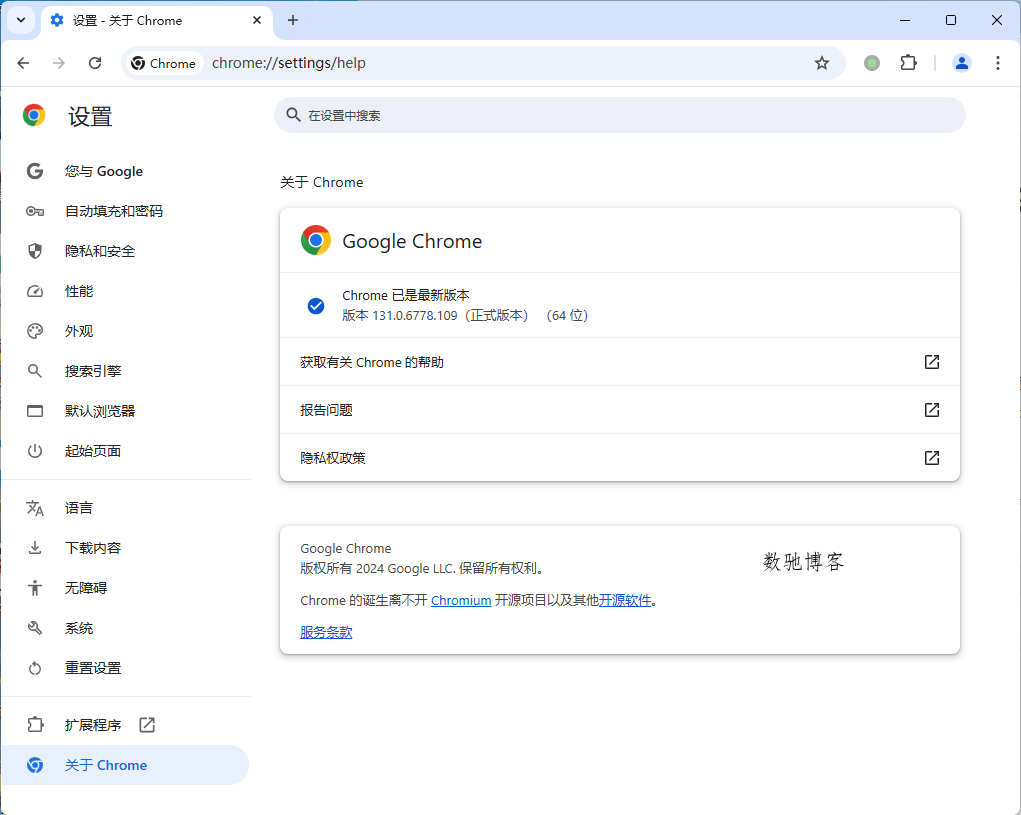This screenshot has height=815, width=1021.
Task: Click the address bar URL chrome://settings/help
Action: [x=288, y=63]
